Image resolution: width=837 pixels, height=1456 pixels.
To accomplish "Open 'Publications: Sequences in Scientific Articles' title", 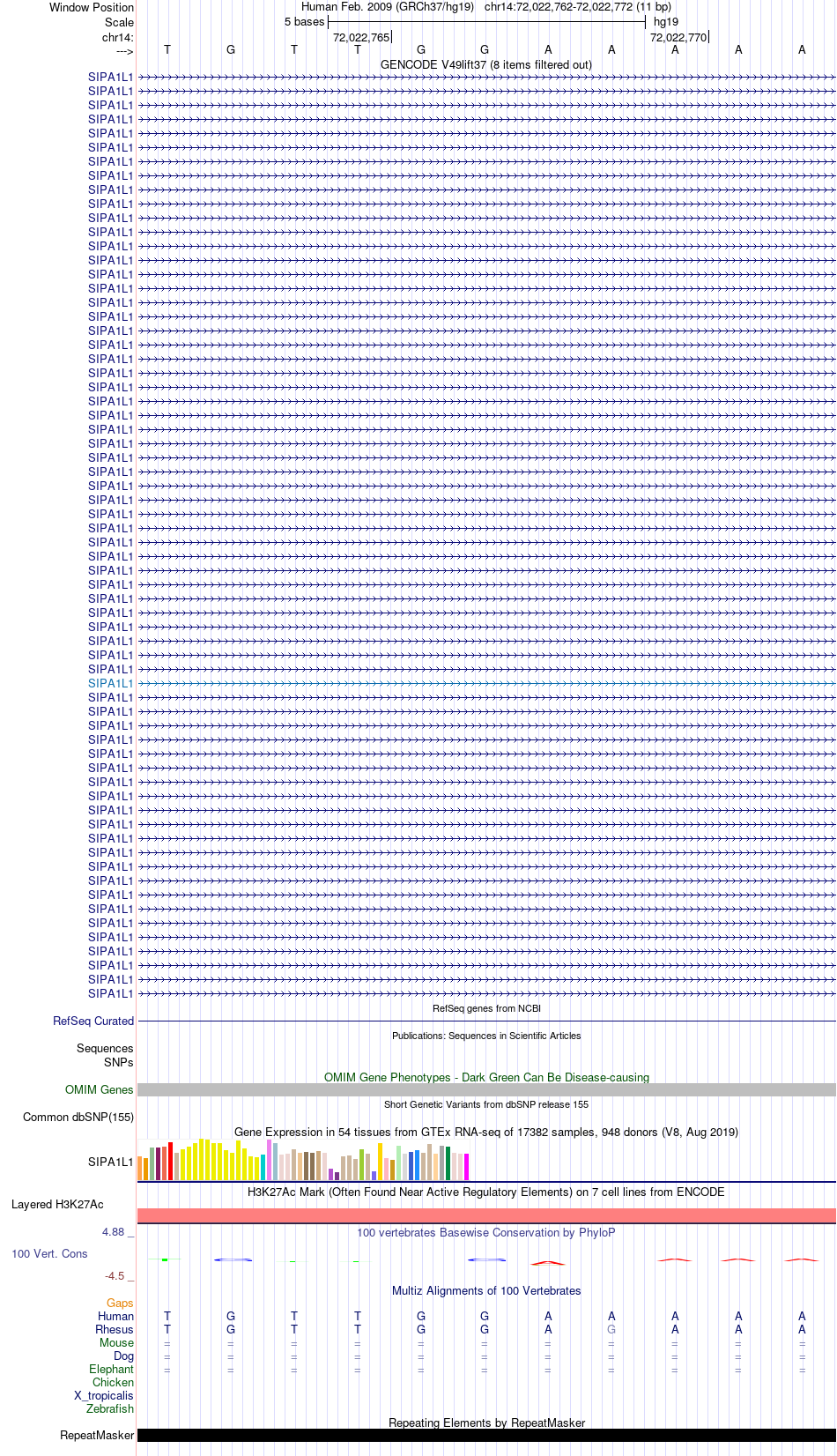I will tap(486, 1036).
